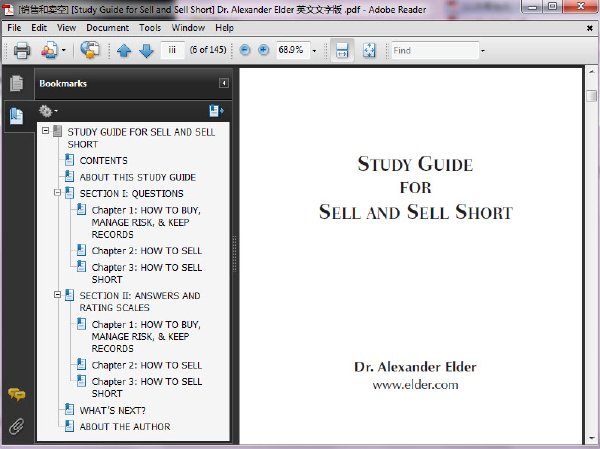Click the document vertical scrollbar thumb
The width and height of the screenshot is (600, 449).
592,96
